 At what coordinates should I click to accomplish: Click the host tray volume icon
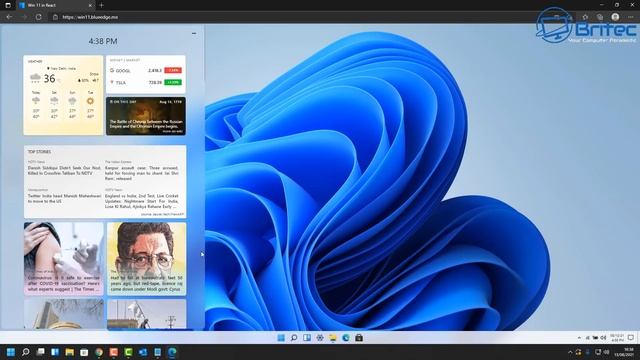607,352
